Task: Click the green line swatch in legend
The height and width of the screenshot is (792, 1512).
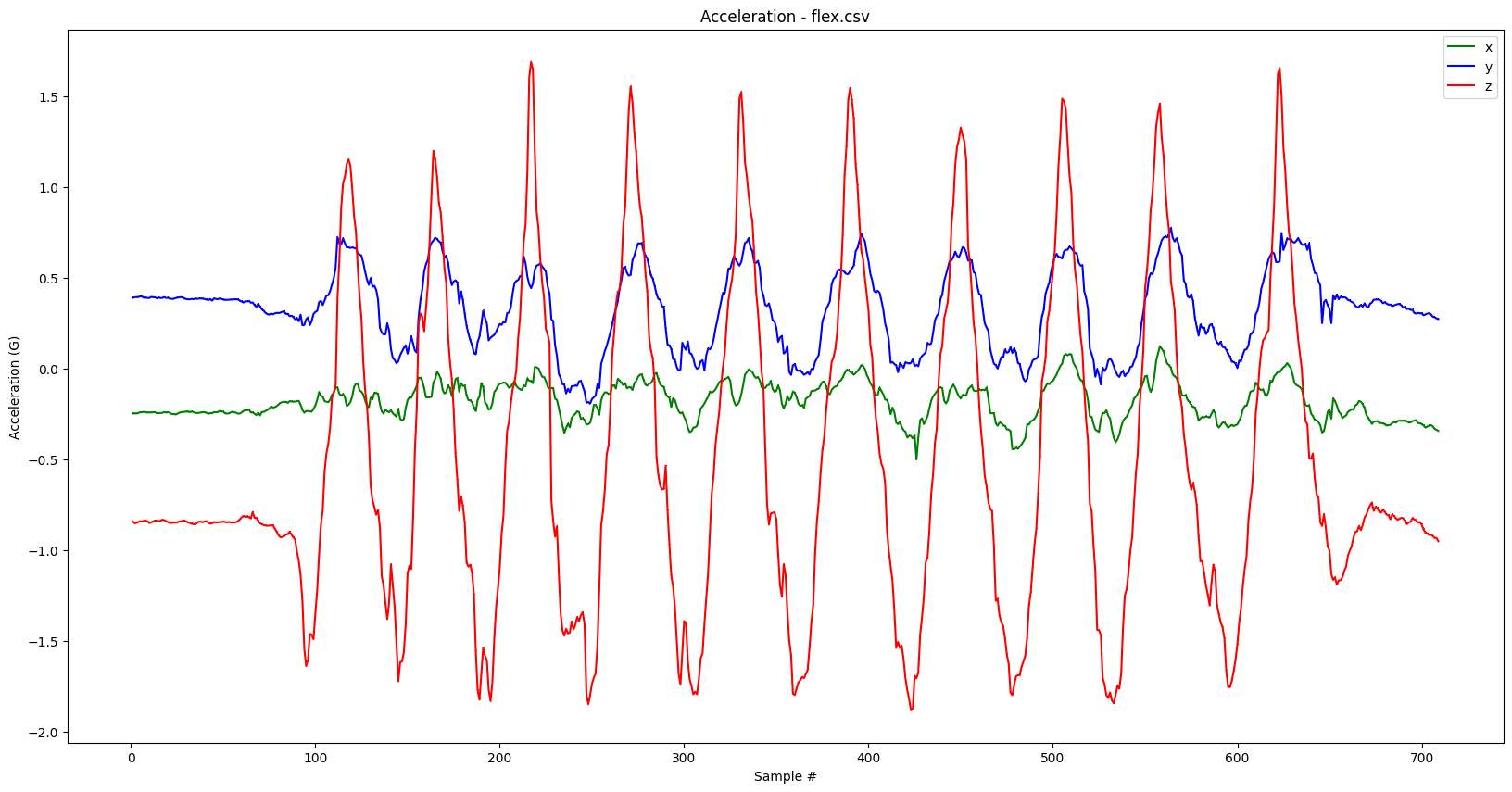Action: tap(1461, 47)
